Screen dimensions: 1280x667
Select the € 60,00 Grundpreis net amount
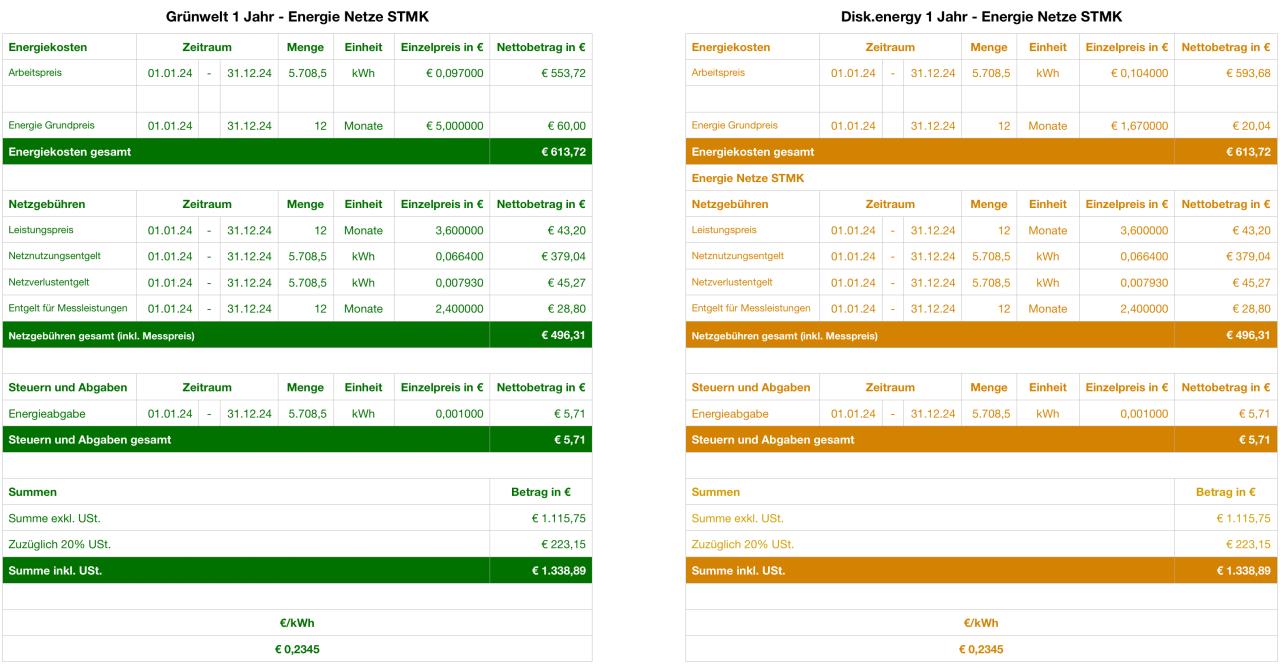click(x=541, y=125)
